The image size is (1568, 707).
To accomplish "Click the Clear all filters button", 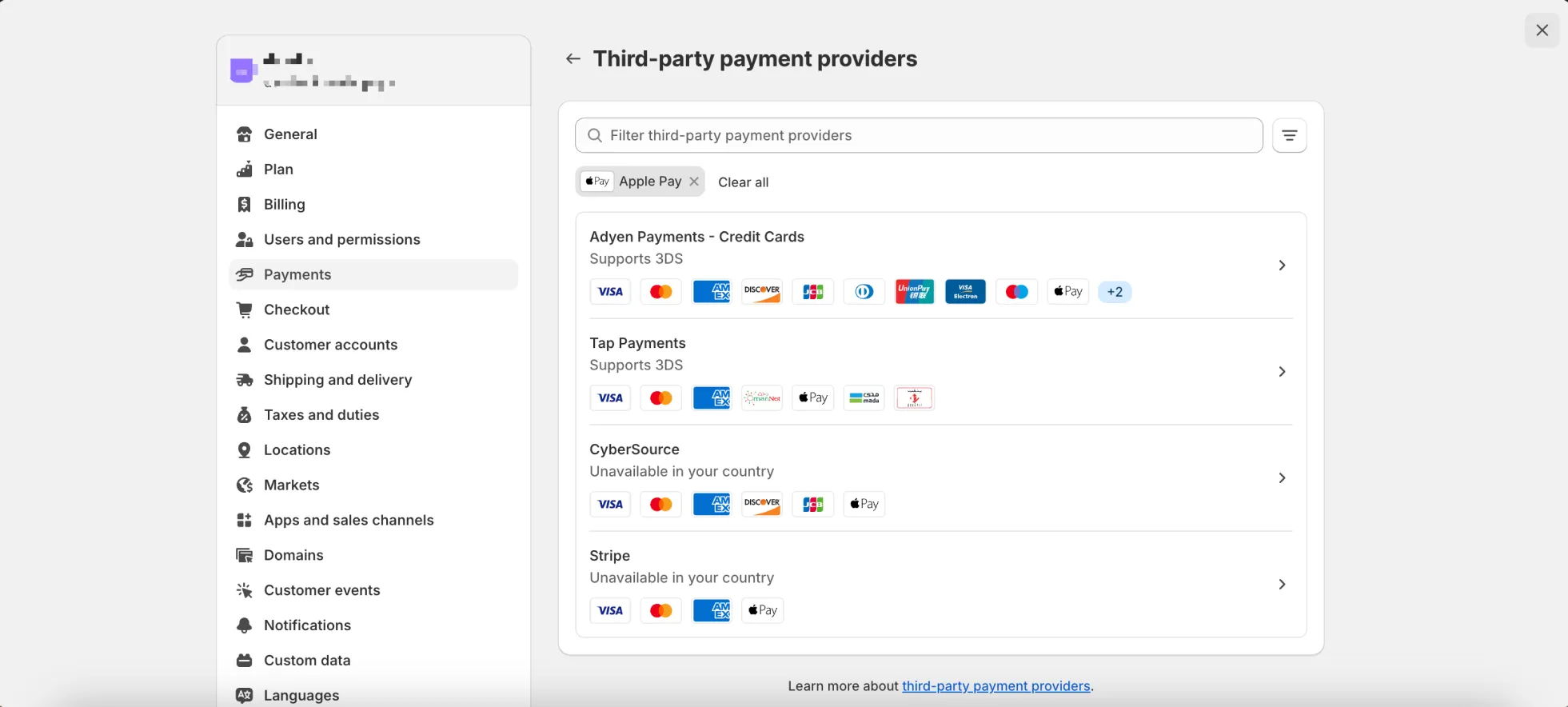I will click(x=743, y=182).
